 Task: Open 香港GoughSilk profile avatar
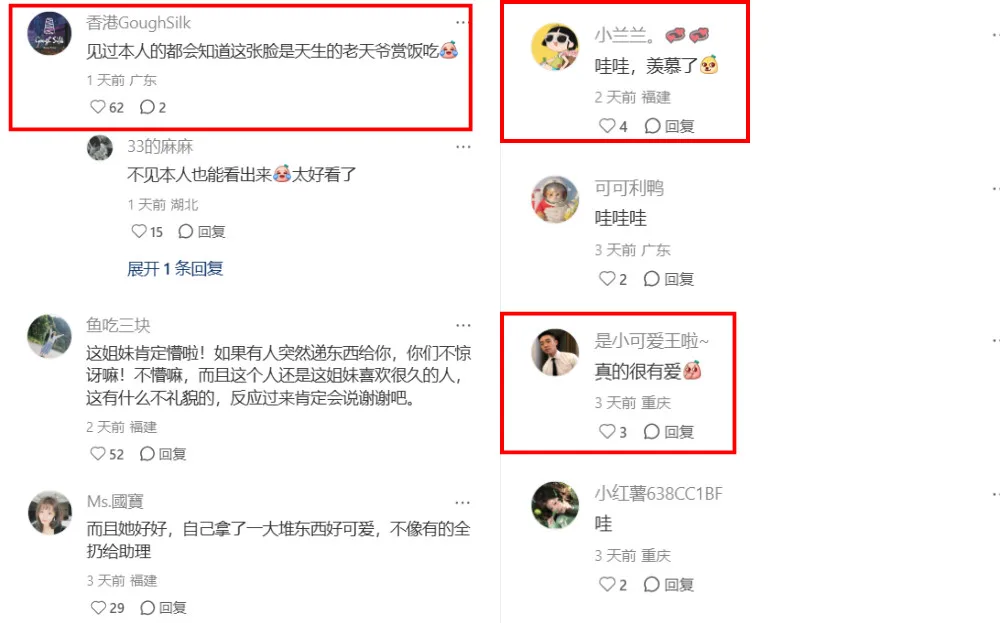(49, 34)
